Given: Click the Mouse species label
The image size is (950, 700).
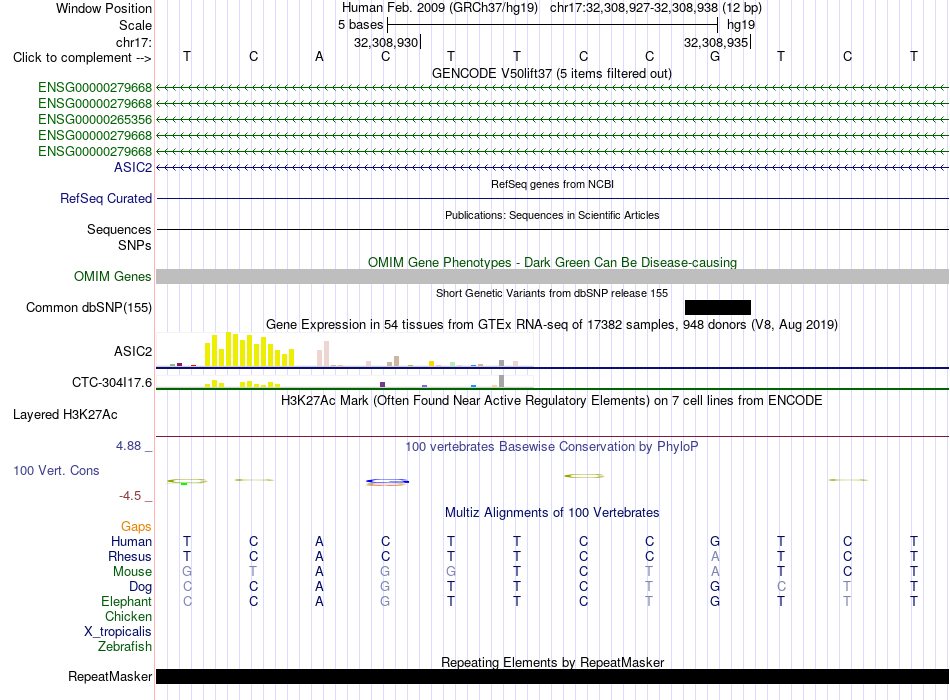Looking at the screenshot, I should pyautogui.click(x=132, y=572).
